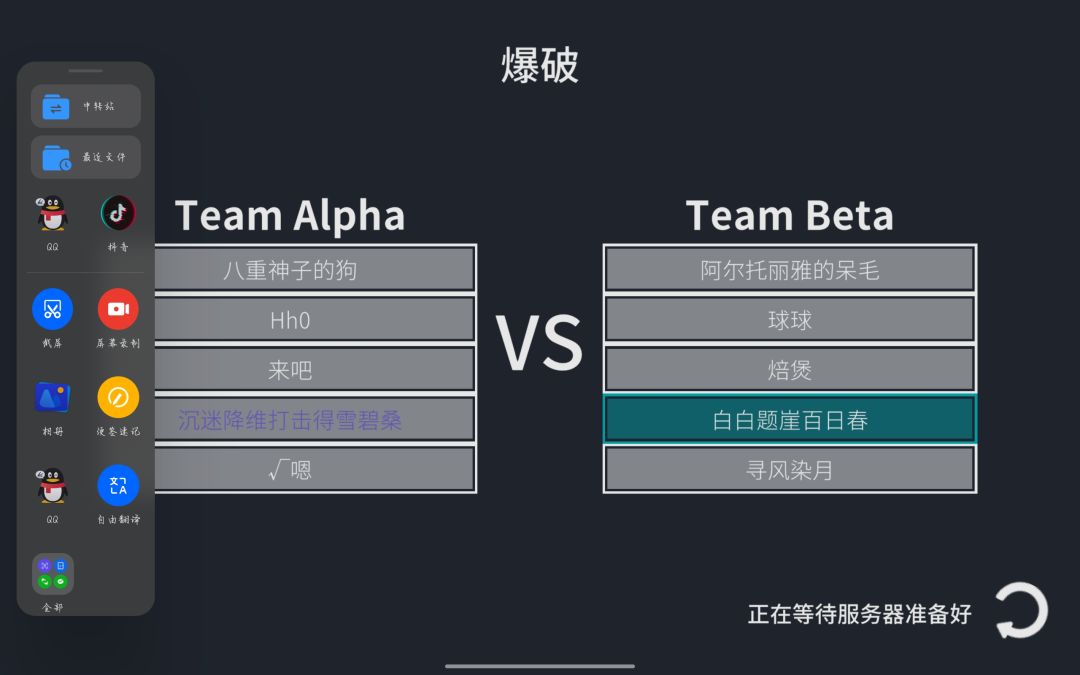
Task: Open the QQ icon beside 自由翻译
Action: coord(52,486)
